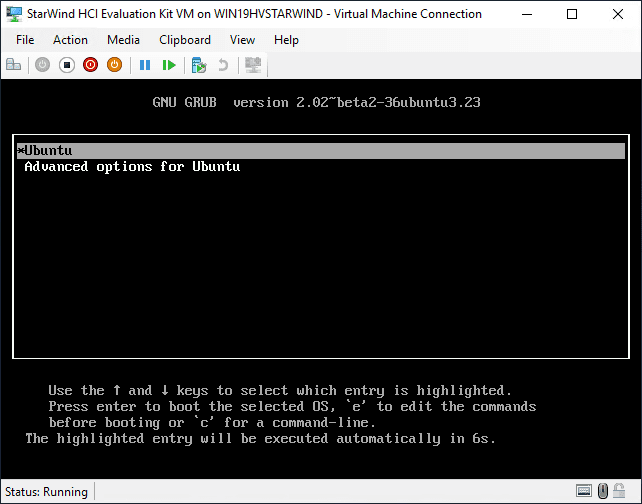
Task: Click the keyboard status icon
Action: point(583,490)
